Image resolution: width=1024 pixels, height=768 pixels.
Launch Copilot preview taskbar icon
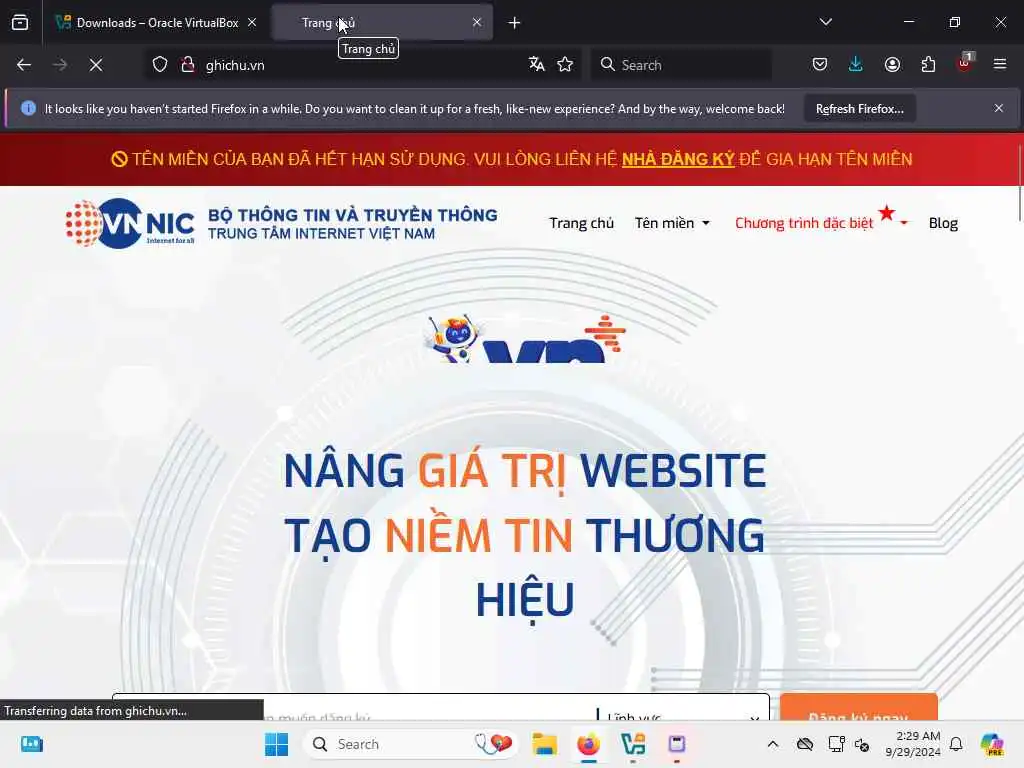coord(992,744)
